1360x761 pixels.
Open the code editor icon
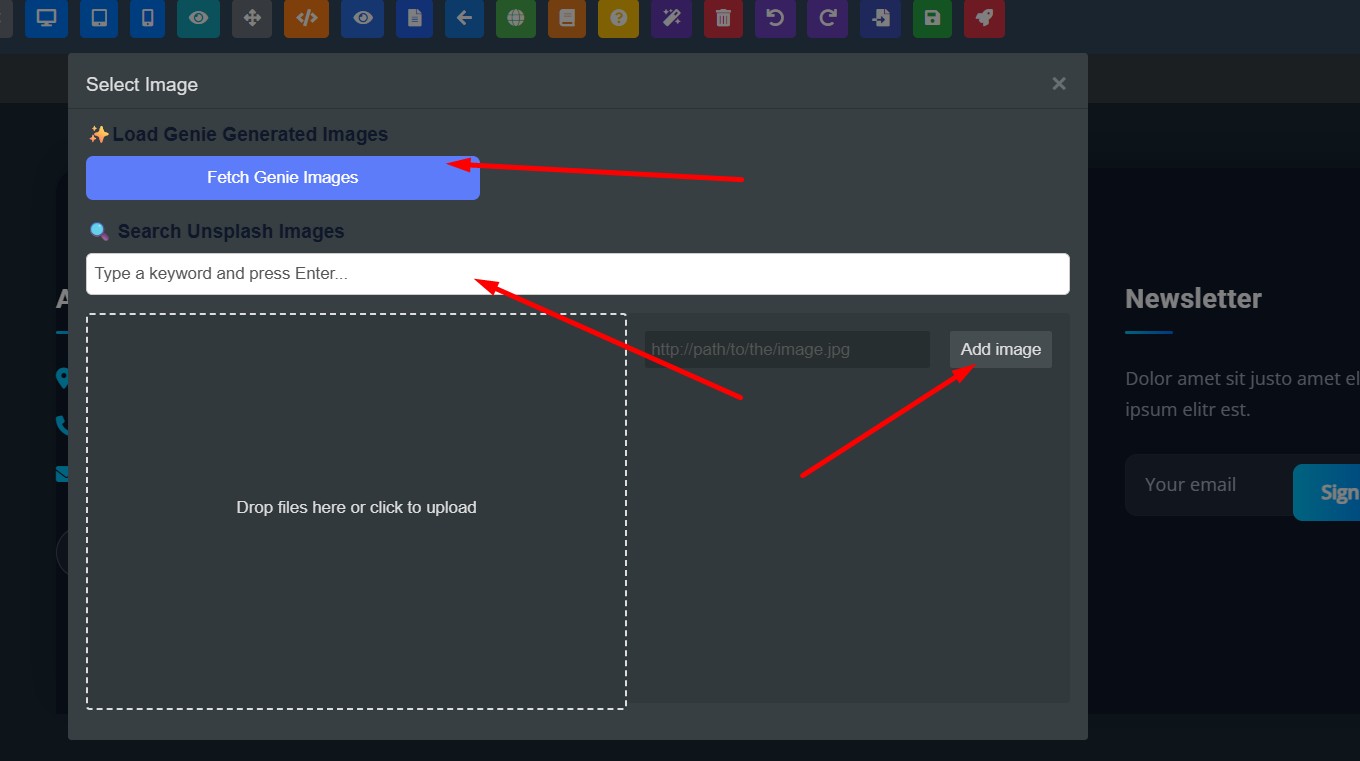point(306,19)
